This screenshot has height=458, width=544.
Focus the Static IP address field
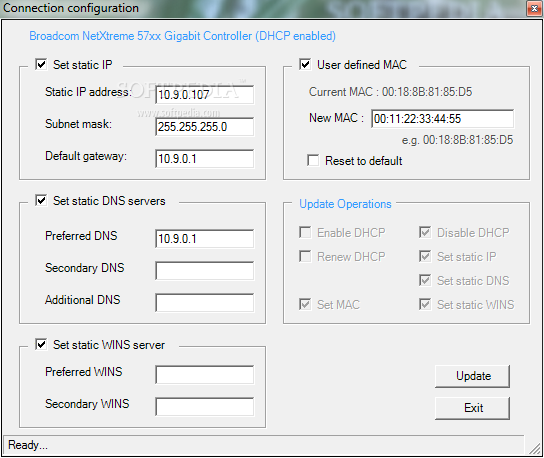coord(205,94)
